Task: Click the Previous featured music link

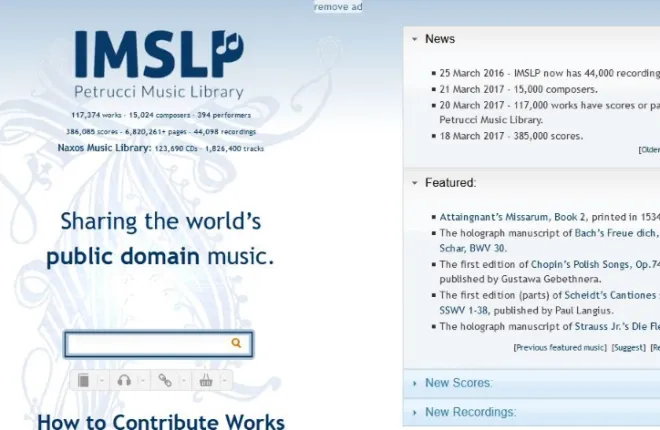Action: [x=558, y=347]
